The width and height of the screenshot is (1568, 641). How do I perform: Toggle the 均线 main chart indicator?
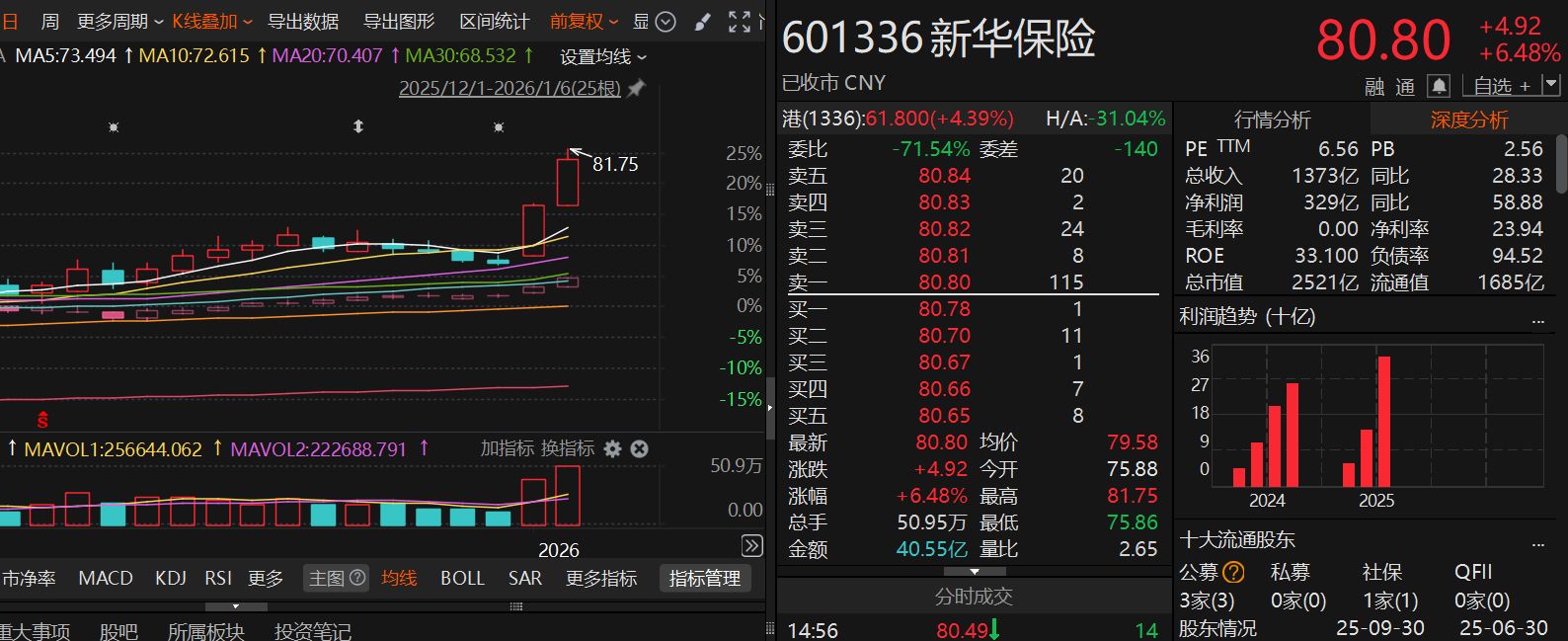click(399, 578)
